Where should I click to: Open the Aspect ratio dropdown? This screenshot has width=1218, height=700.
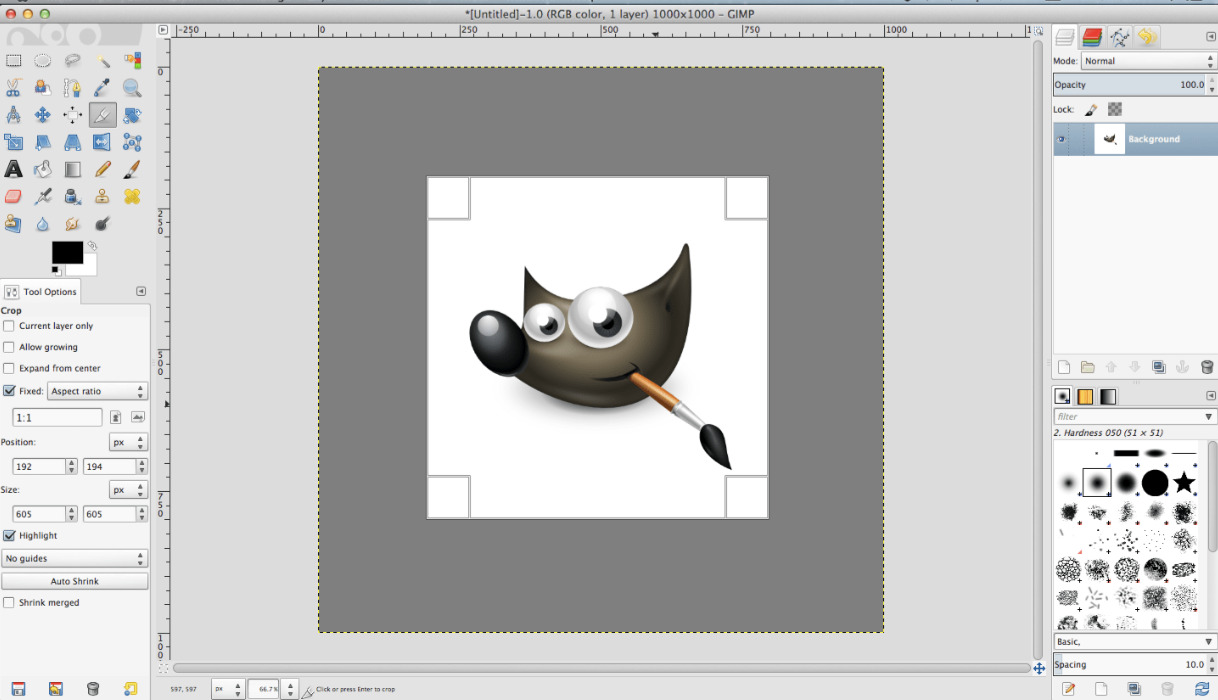click(97, 391)
